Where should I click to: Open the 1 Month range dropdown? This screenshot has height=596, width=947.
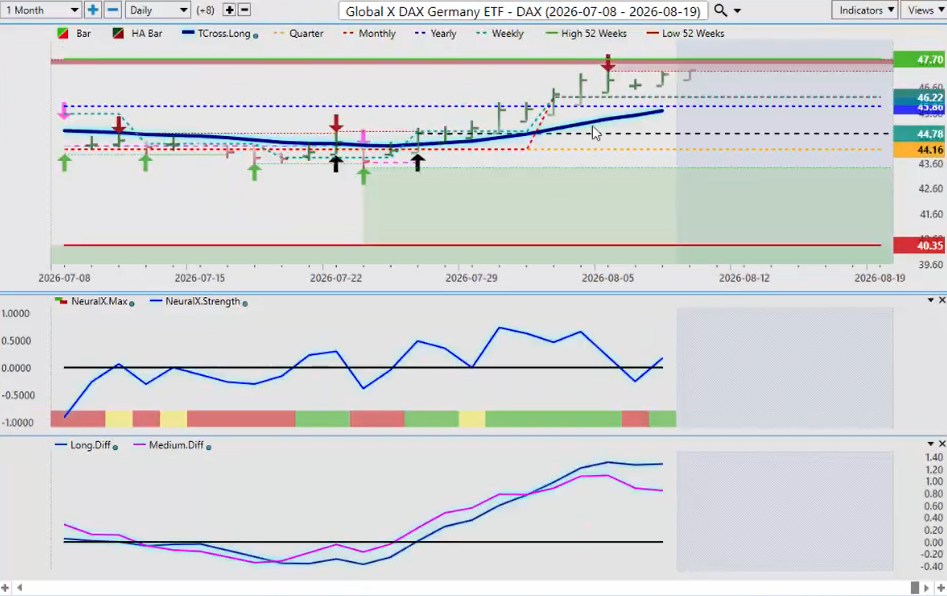(41, 10)
